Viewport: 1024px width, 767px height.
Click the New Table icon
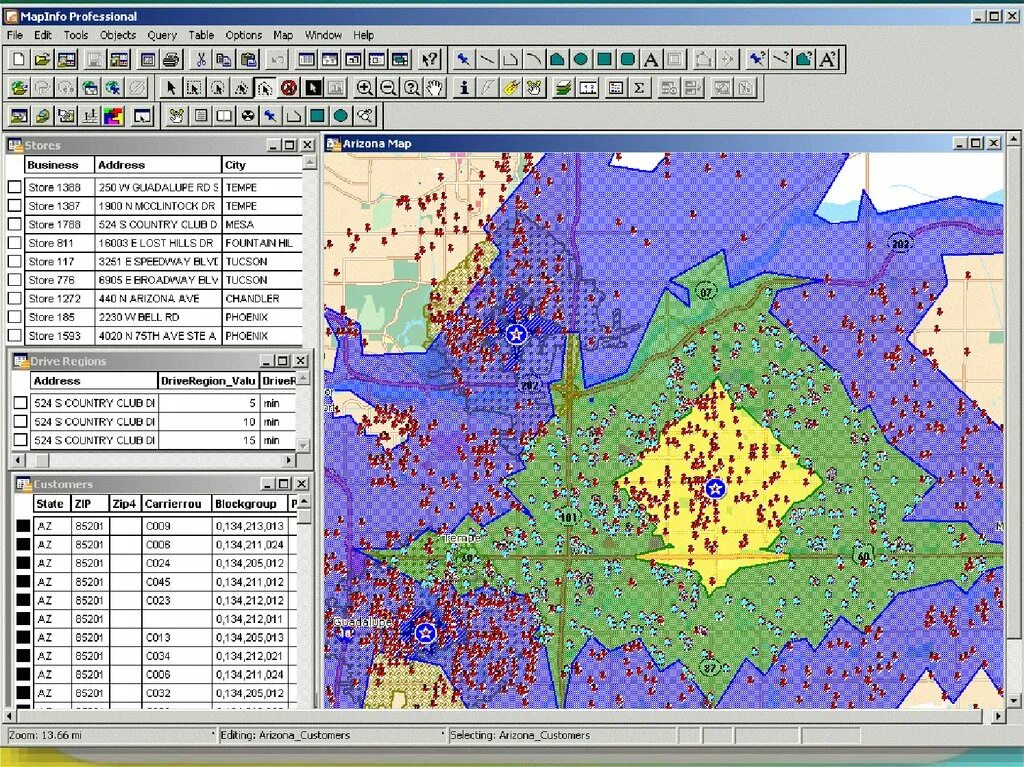click(x=19, y=60)
